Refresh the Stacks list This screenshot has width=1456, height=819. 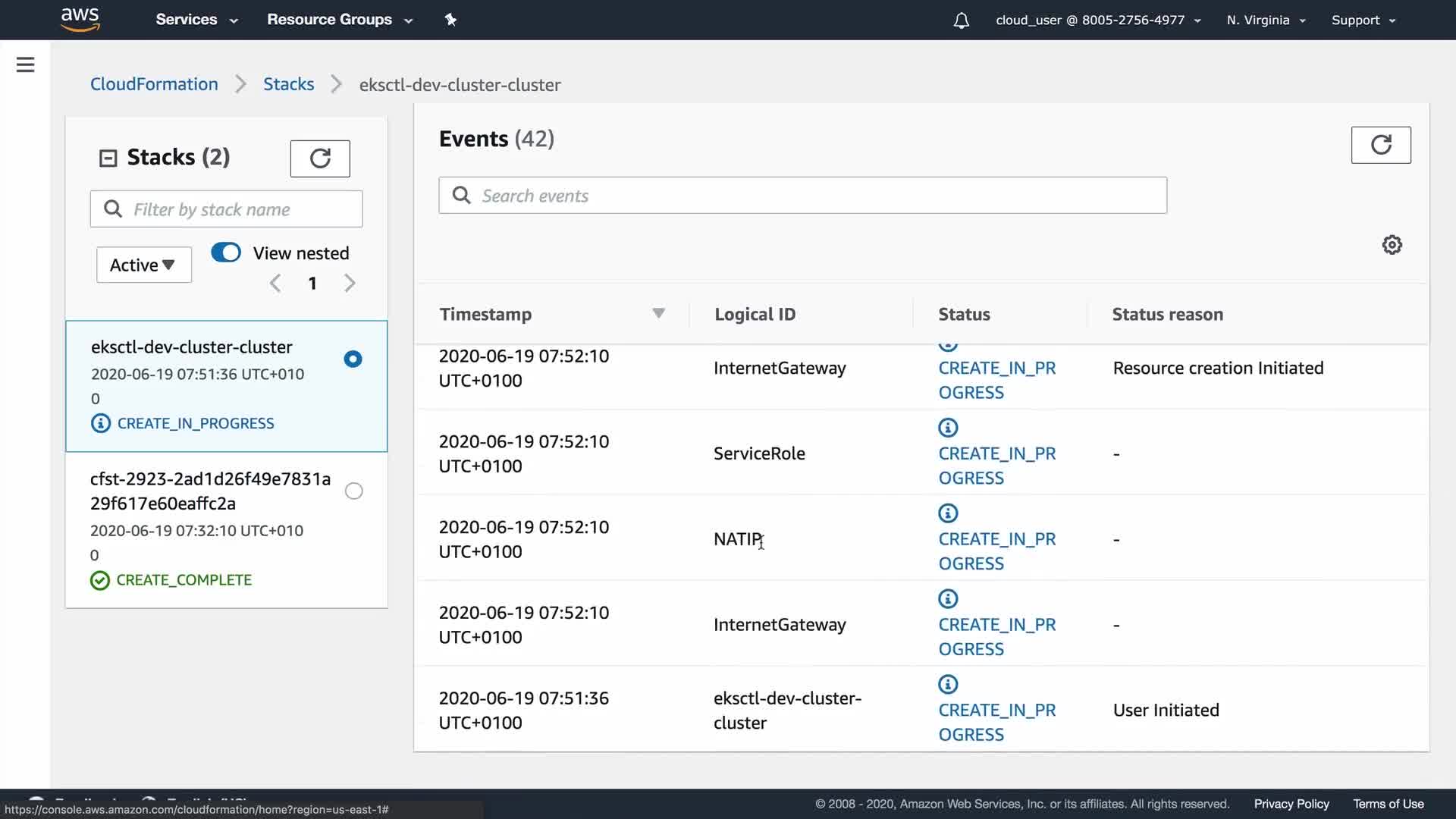pos(320,158)
